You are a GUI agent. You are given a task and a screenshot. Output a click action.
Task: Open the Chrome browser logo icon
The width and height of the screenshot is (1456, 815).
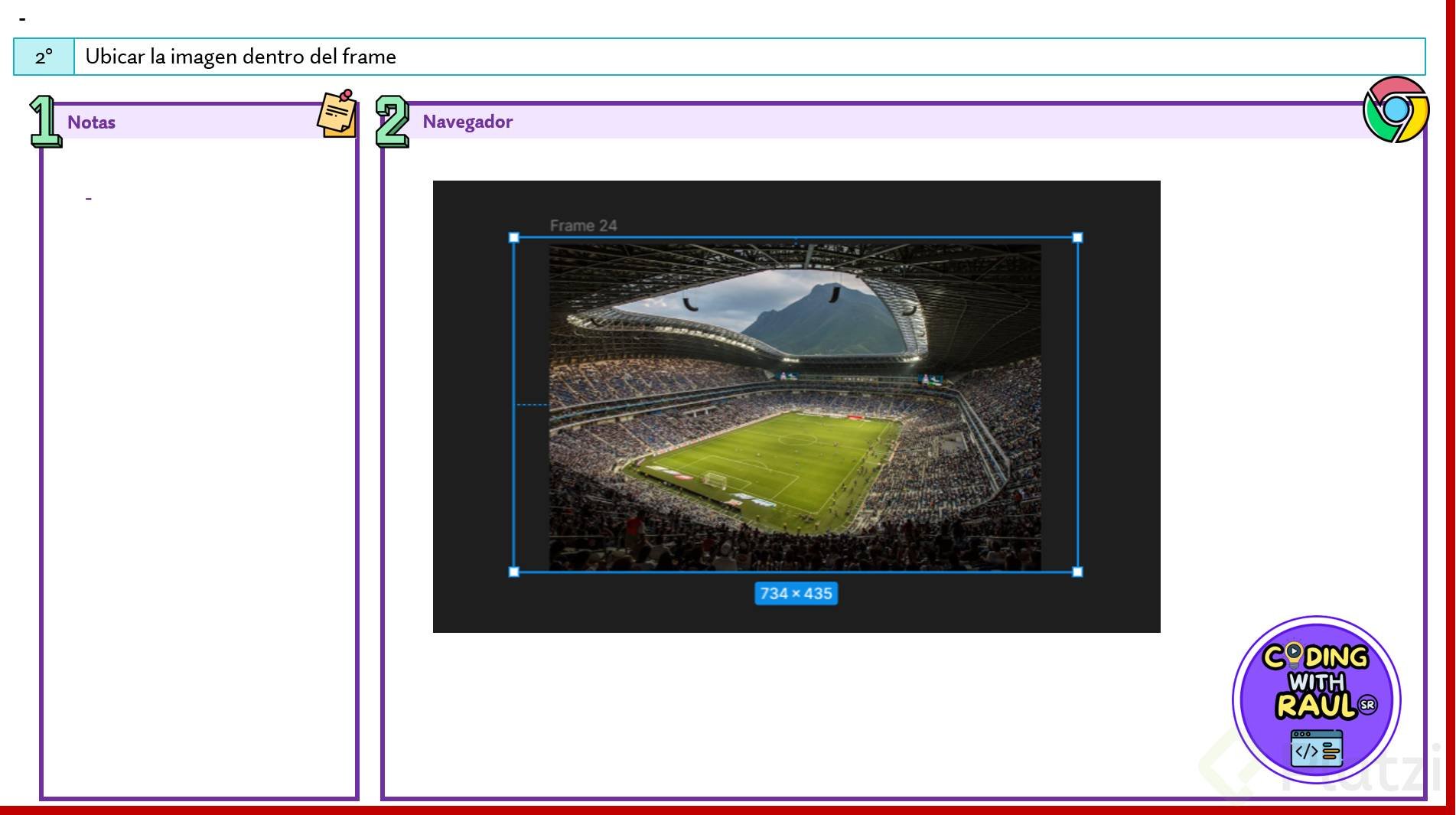coord(1396,109)
